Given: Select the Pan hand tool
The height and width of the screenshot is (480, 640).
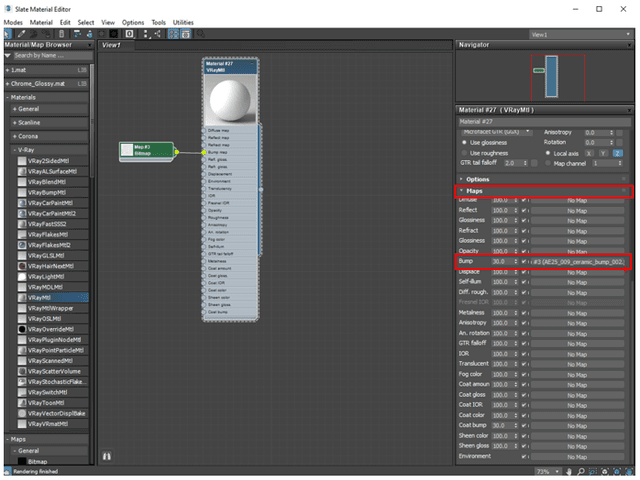Looking at the screenshot, I should pos(569,472).
